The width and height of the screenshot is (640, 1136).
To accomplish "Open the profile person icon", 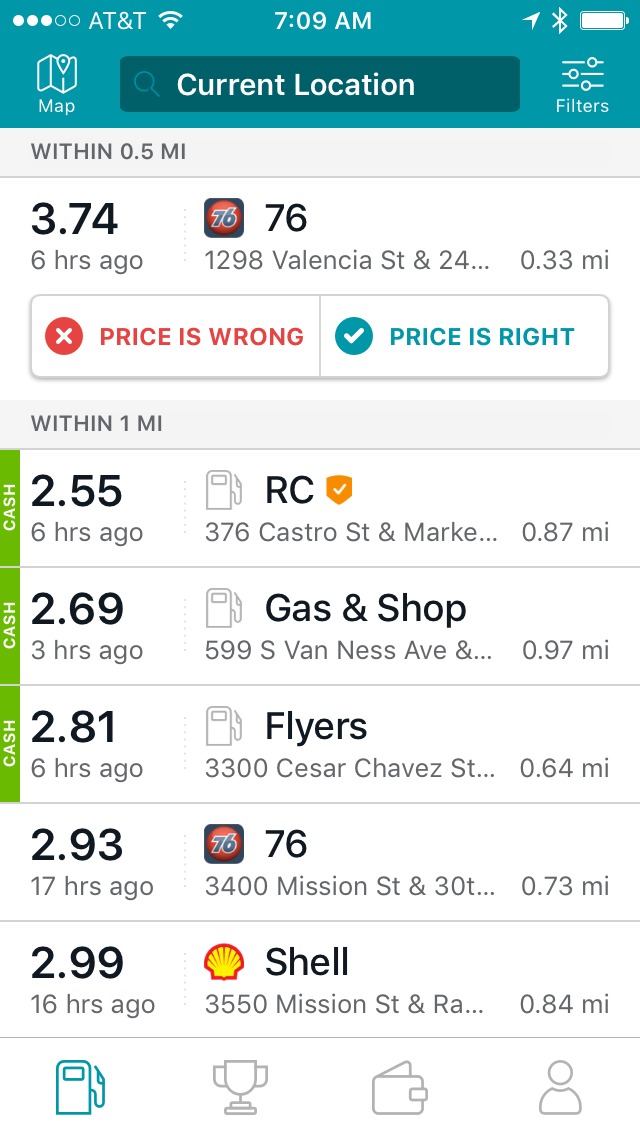I will point(560,1087).
